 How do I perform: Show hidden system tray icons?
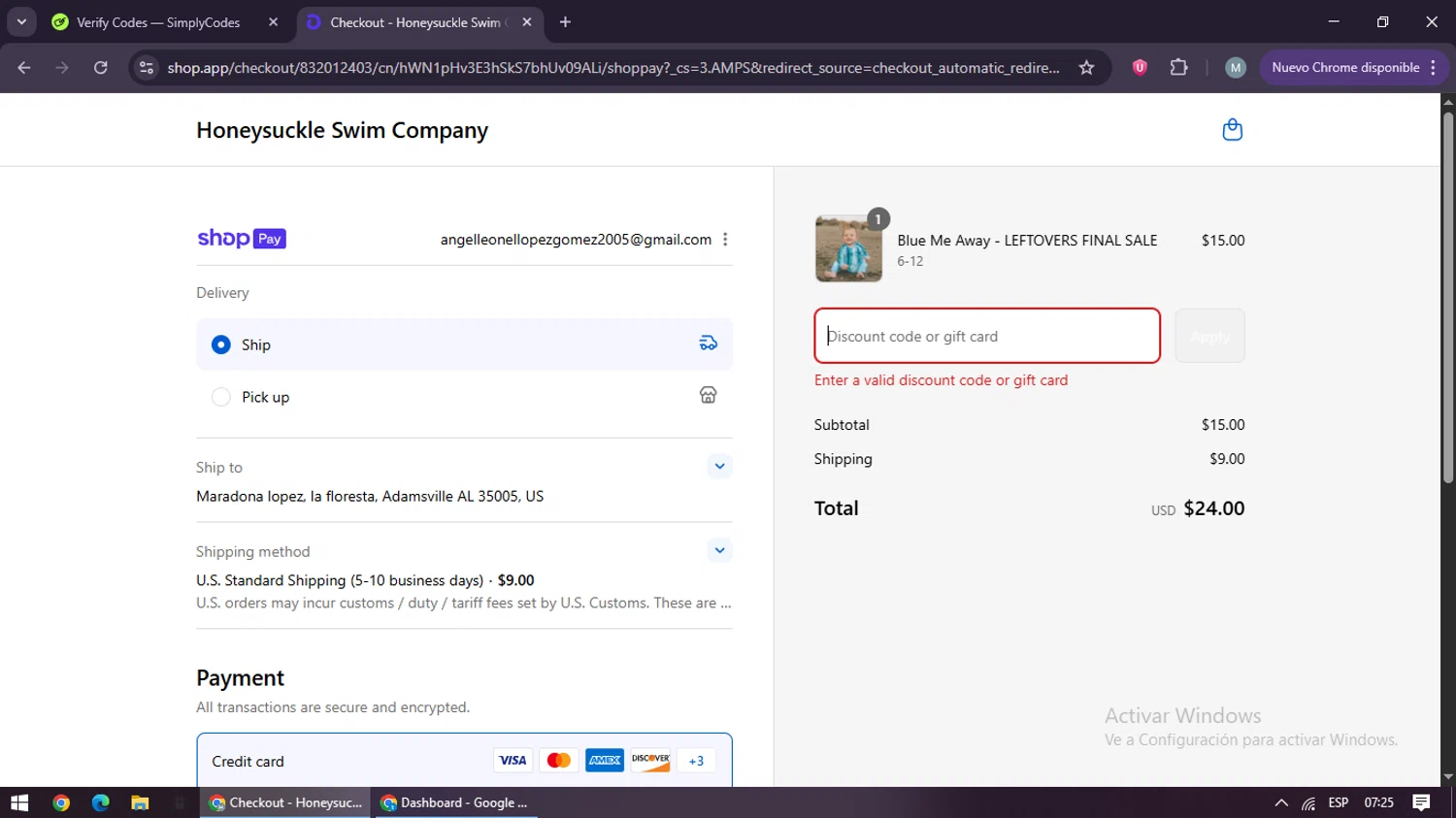(1281, 802)
